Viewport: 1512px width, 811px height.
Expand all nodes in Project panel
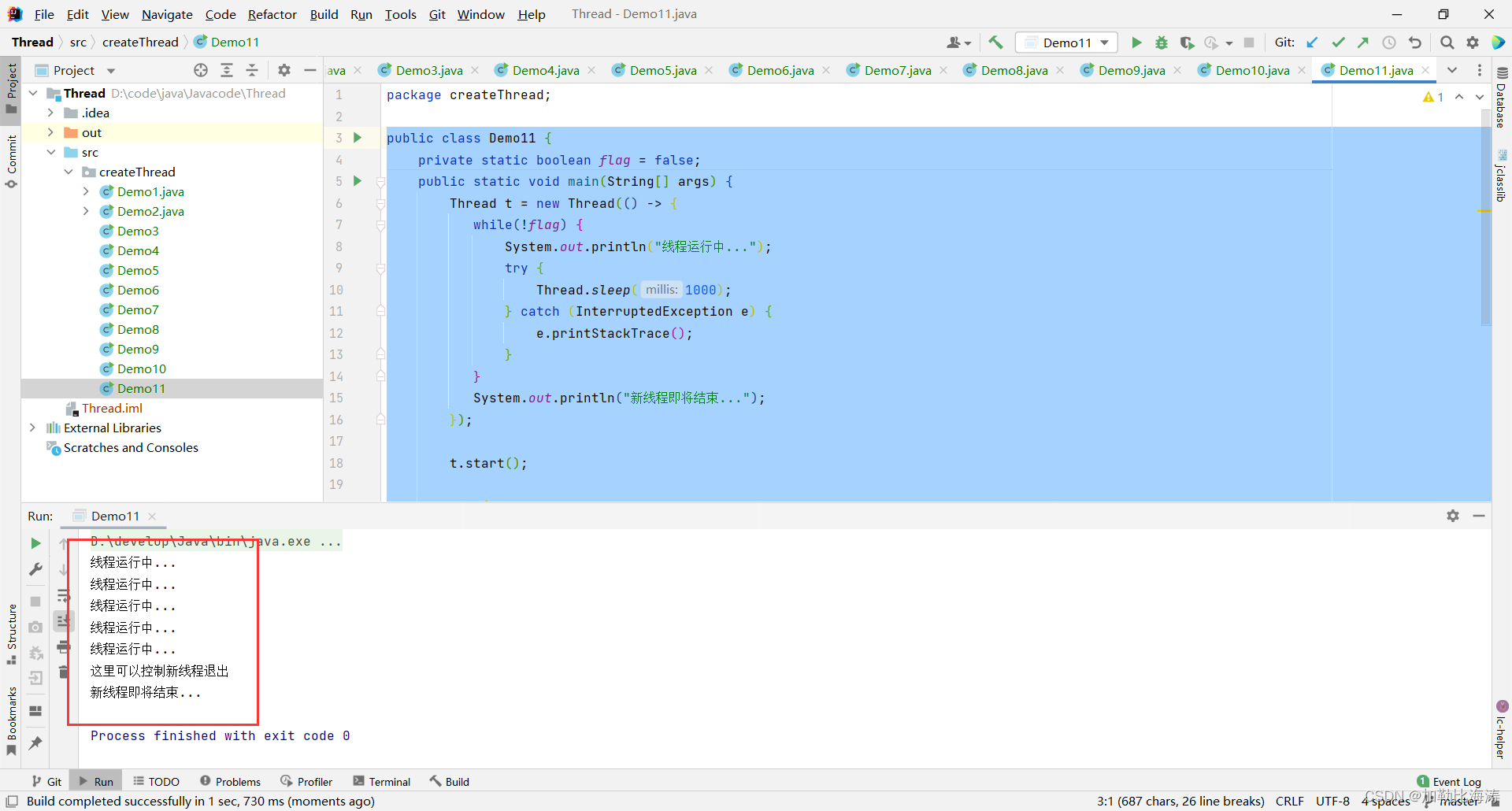(x=227, y=70)
